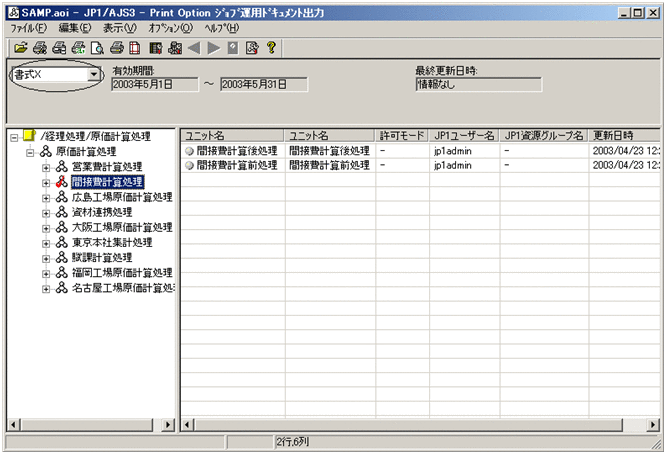Open the 書式X format dropdown
Viewport: 668px width, 455px height.
(x=94, y=75)
